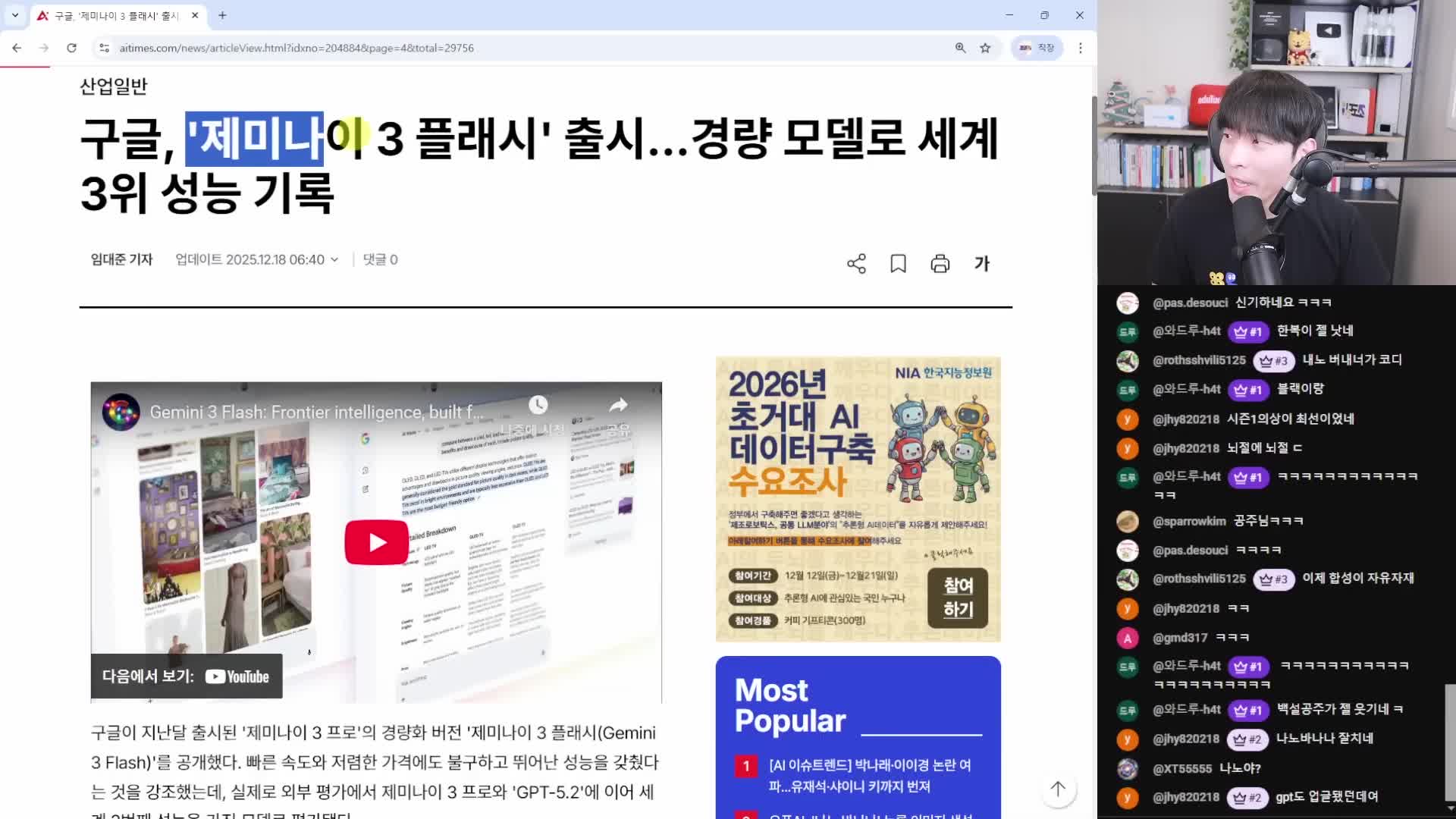The width and height of the screenshot is (1456, 819).
Task: Print the article via the printer icon
Action: point(940,263)
